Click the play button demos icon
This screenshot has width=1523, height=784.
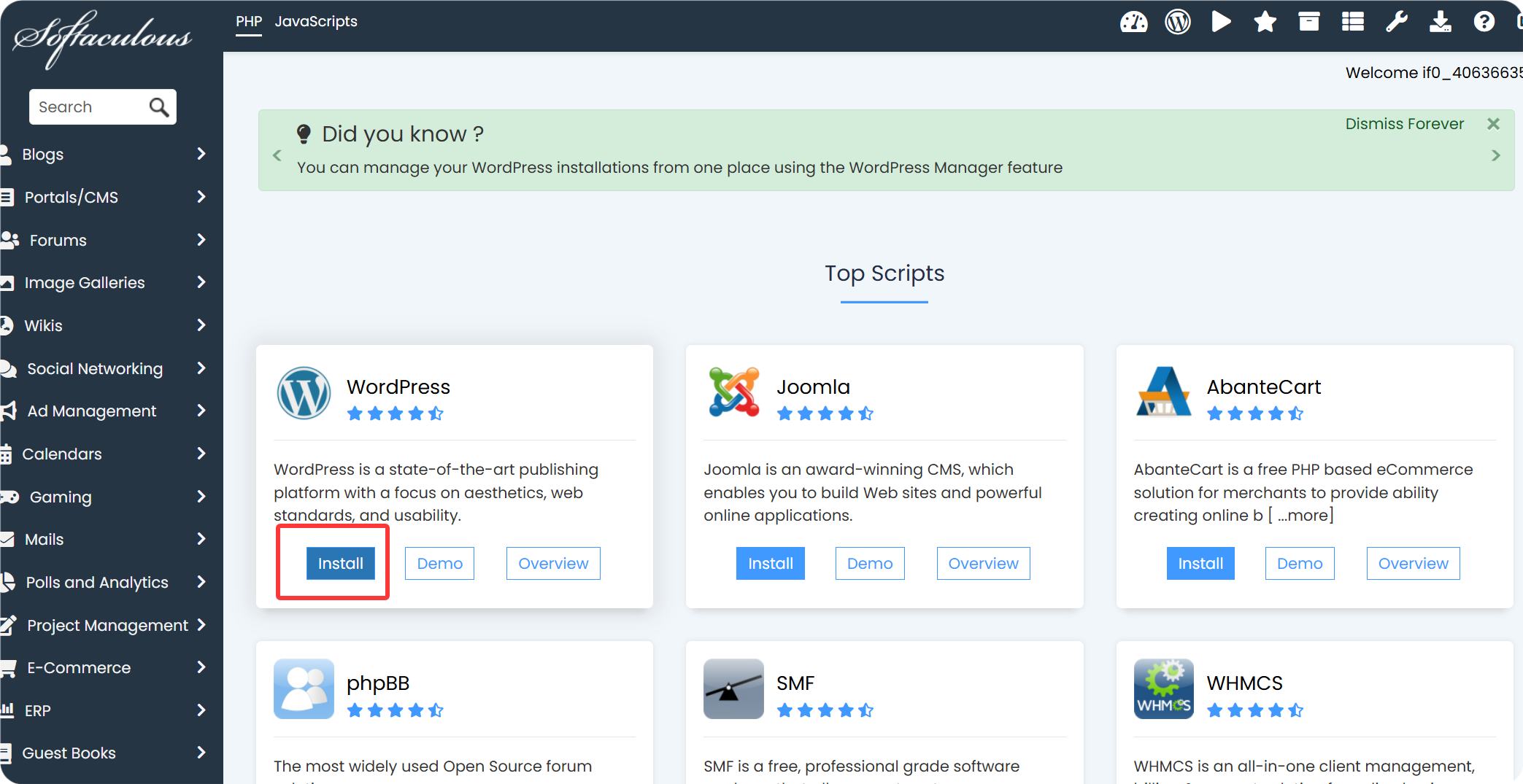pos(1221,22)
